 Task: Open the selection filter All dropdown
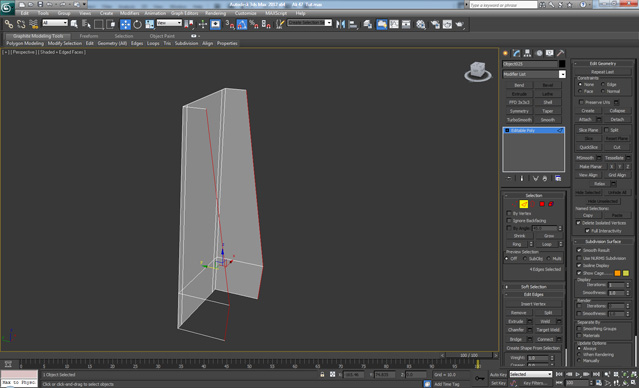coord(55,23)
